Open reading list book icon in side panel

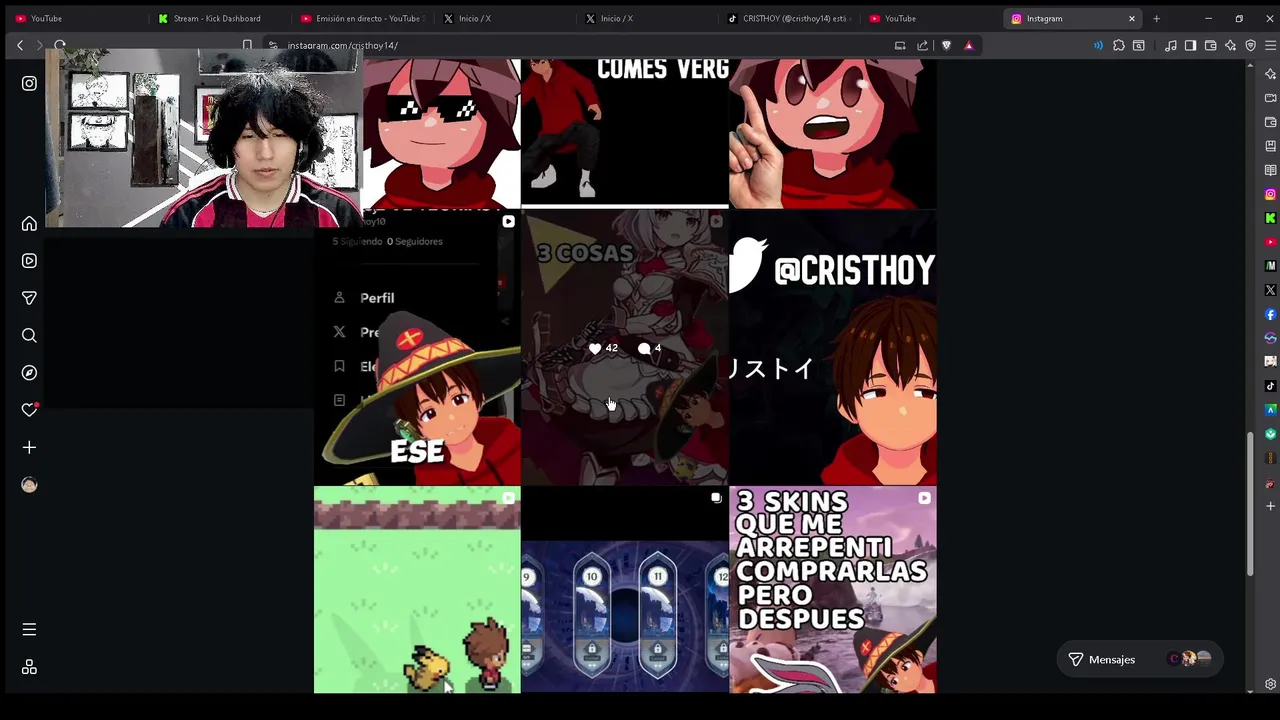click(1270, 170)
